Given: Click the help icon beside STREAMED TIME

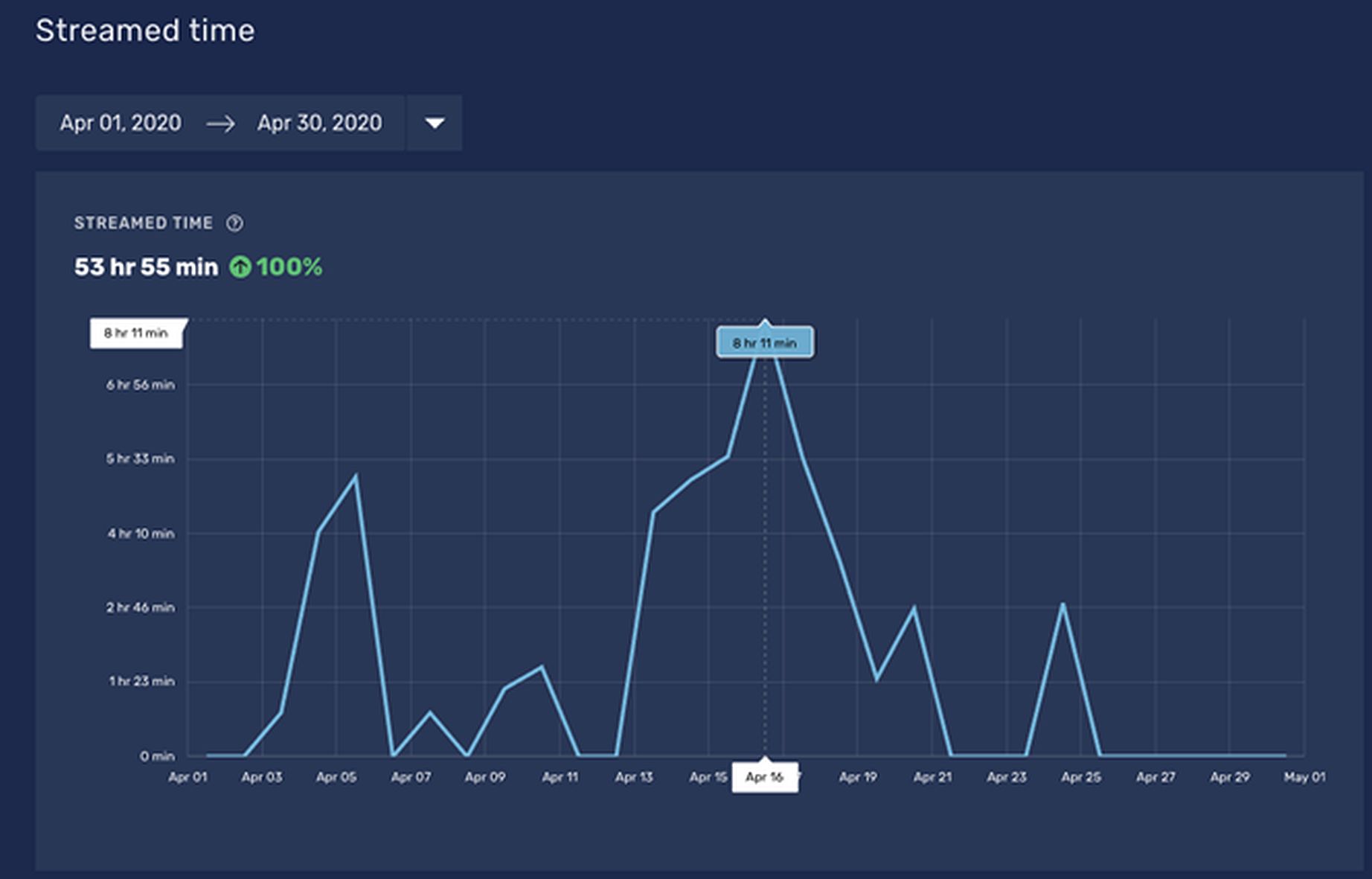Looking at the screenshot, I should 234,223.
